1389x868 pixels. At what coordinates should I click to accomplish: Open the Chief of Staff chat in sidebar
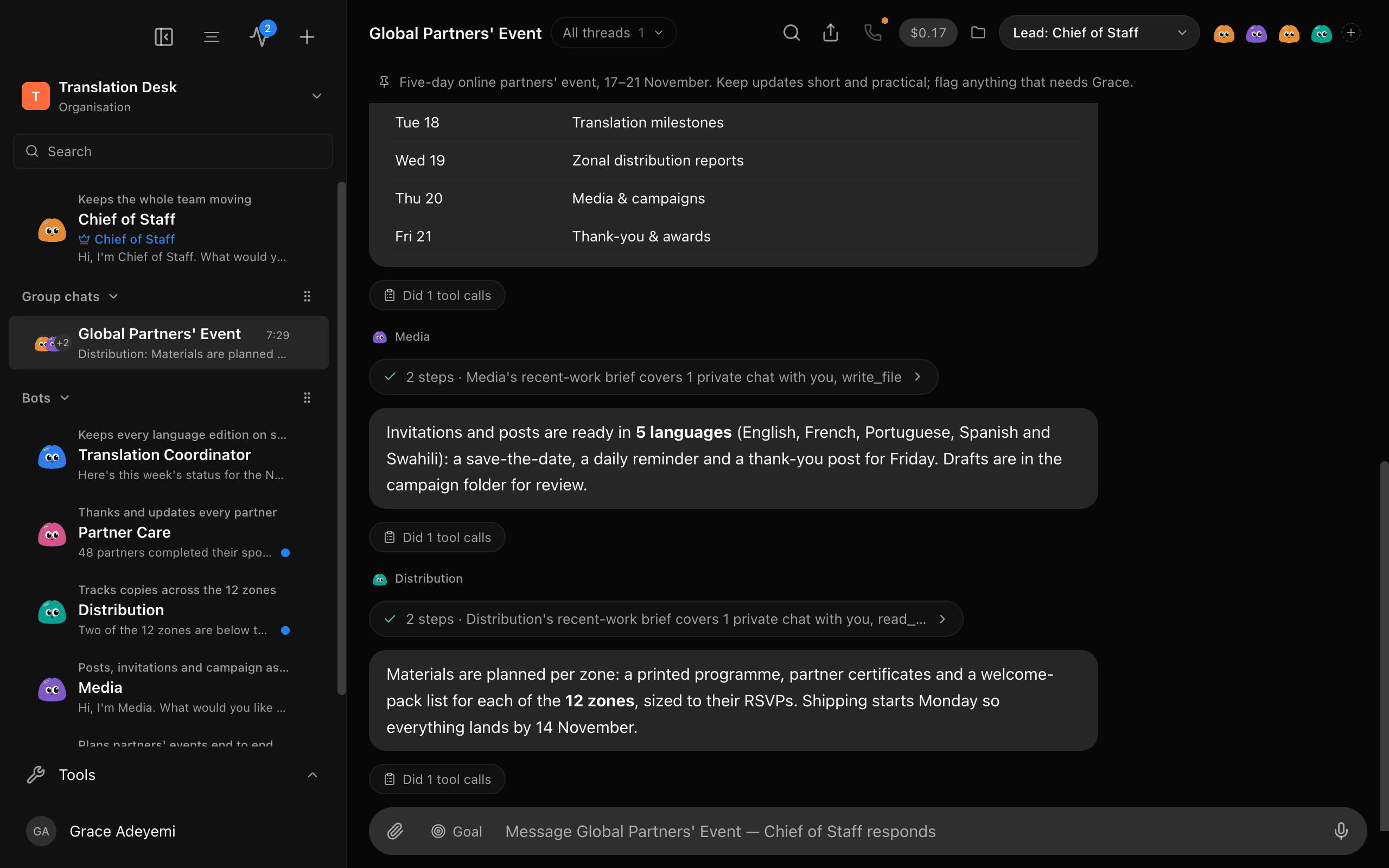169,228
